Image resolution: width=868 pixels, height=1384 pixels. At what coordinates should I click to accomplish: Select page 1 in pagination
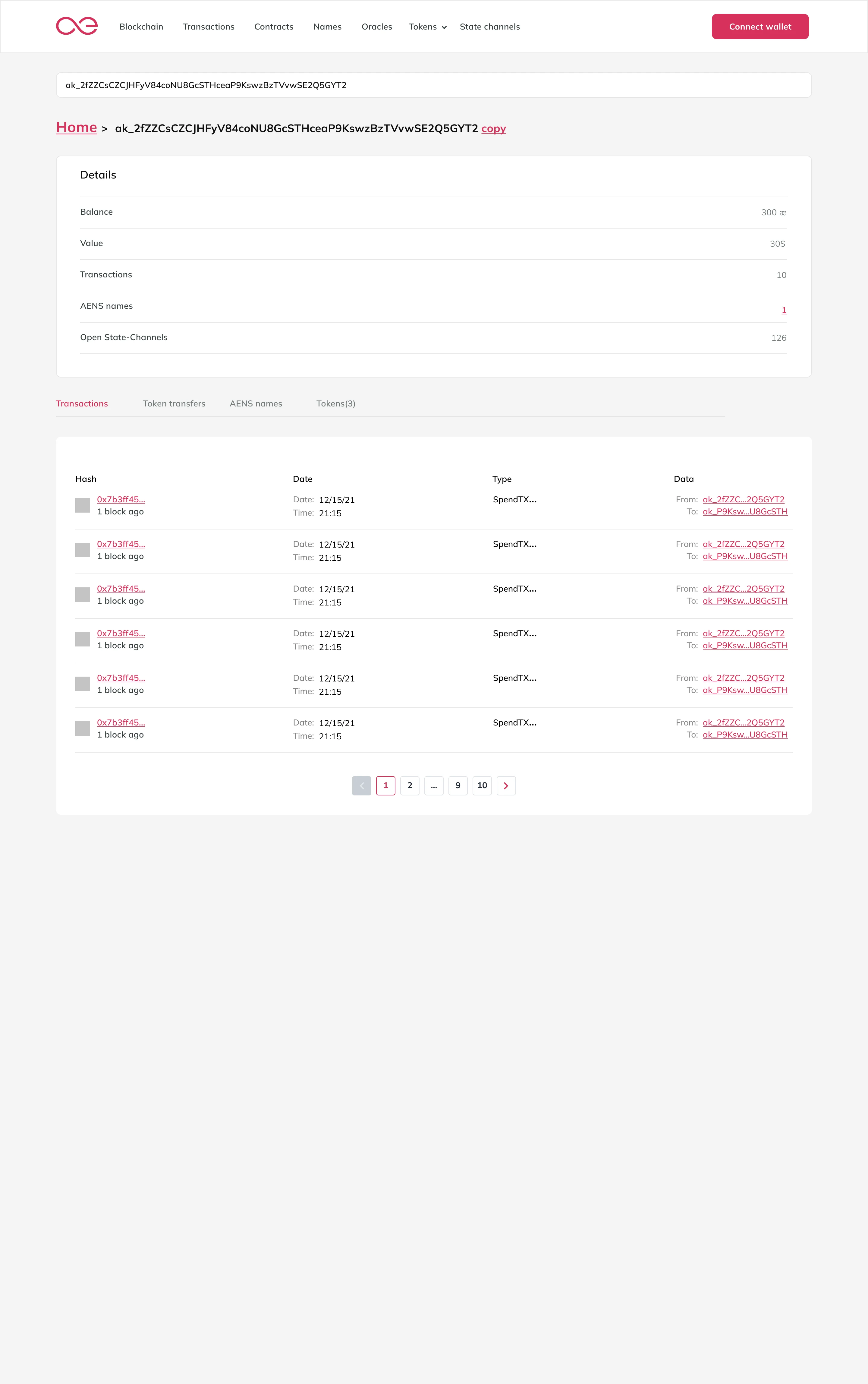[386, 785]
